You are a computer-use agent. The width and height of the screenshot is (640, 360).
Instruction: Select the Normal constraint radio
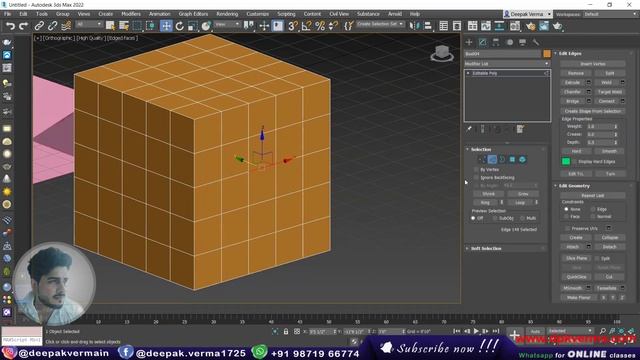click(x=593, y=216)
